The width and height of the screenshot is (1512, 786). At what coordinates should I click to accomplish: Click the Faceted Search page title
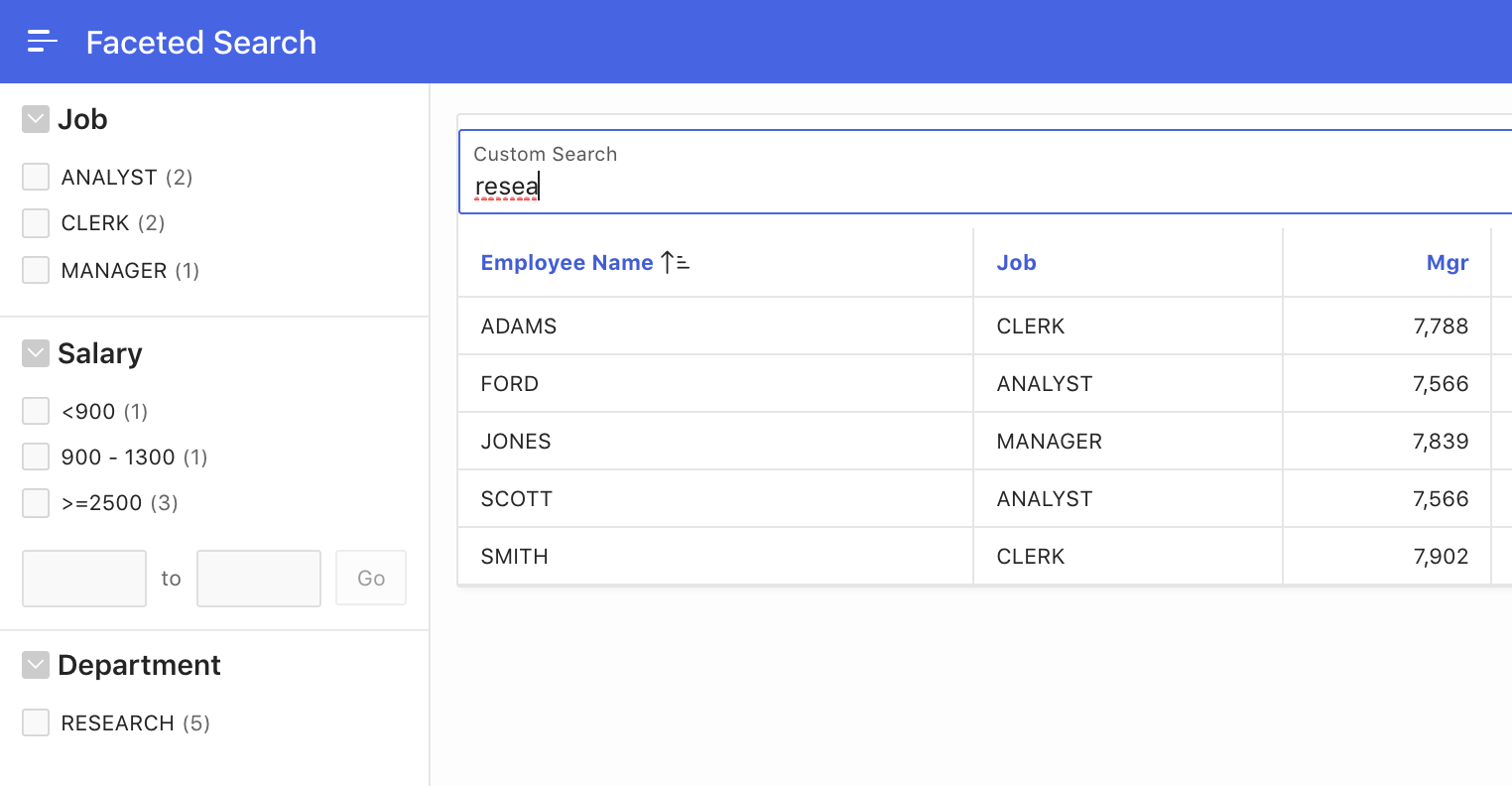201,42
